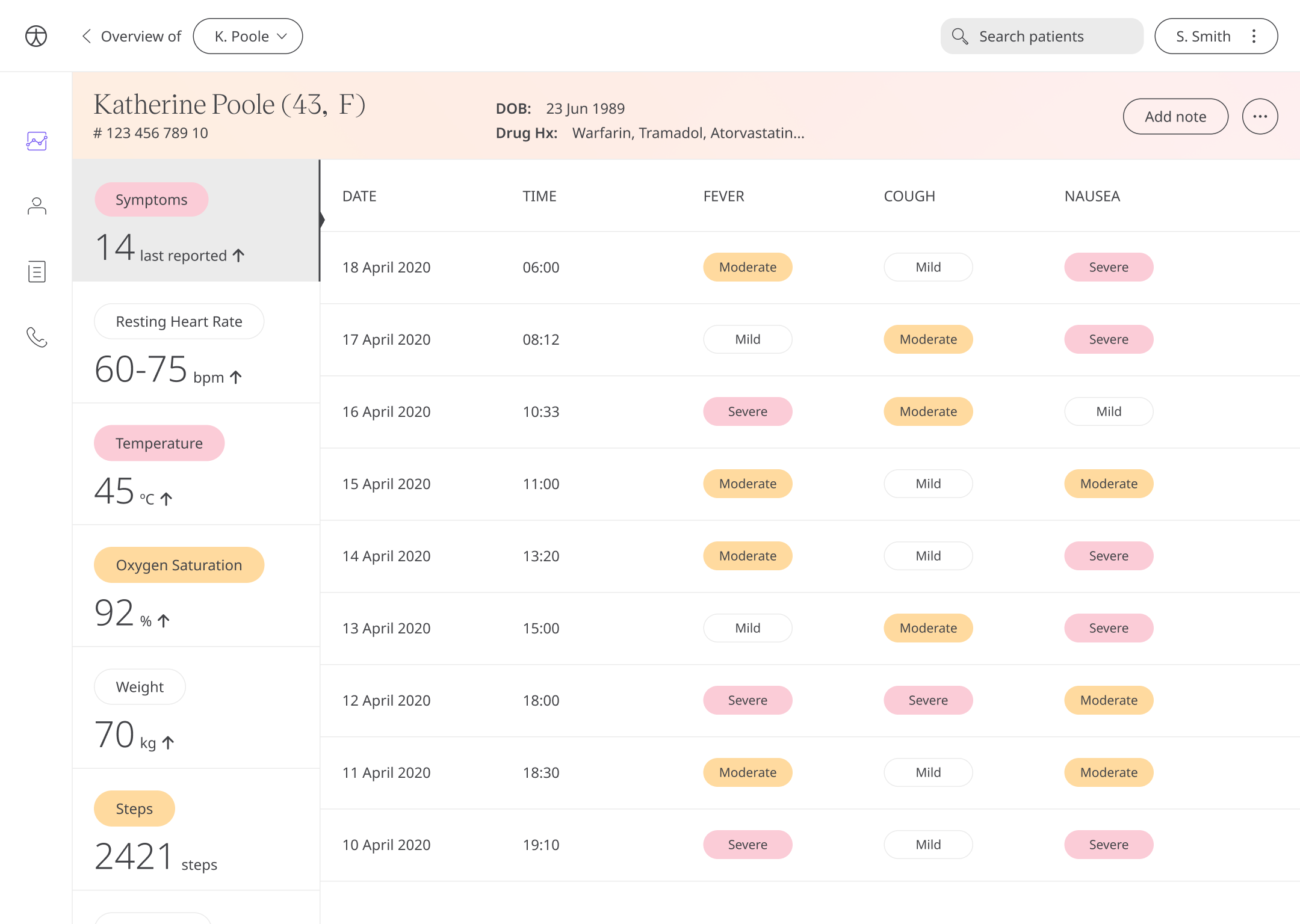Viewport: 1300px width, 924px height.
Task: Switch to the Temperature metric card
Action: (159, 443)
